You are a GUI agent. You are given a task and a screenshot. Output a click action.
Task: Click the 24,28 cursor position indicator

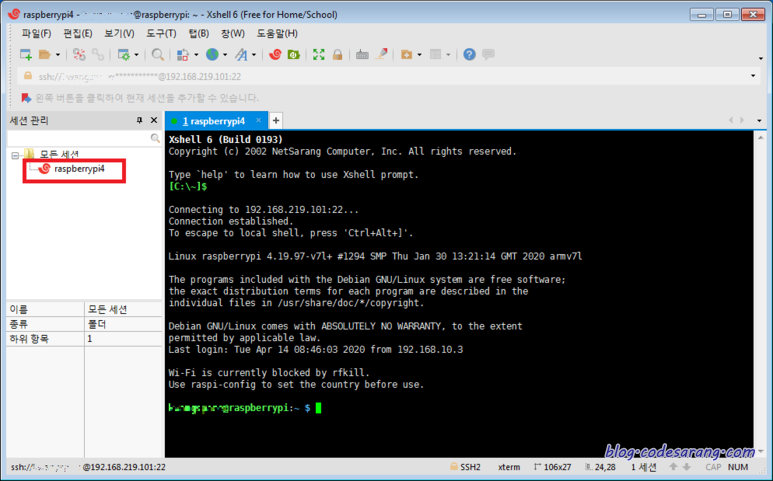coord(605,467)
